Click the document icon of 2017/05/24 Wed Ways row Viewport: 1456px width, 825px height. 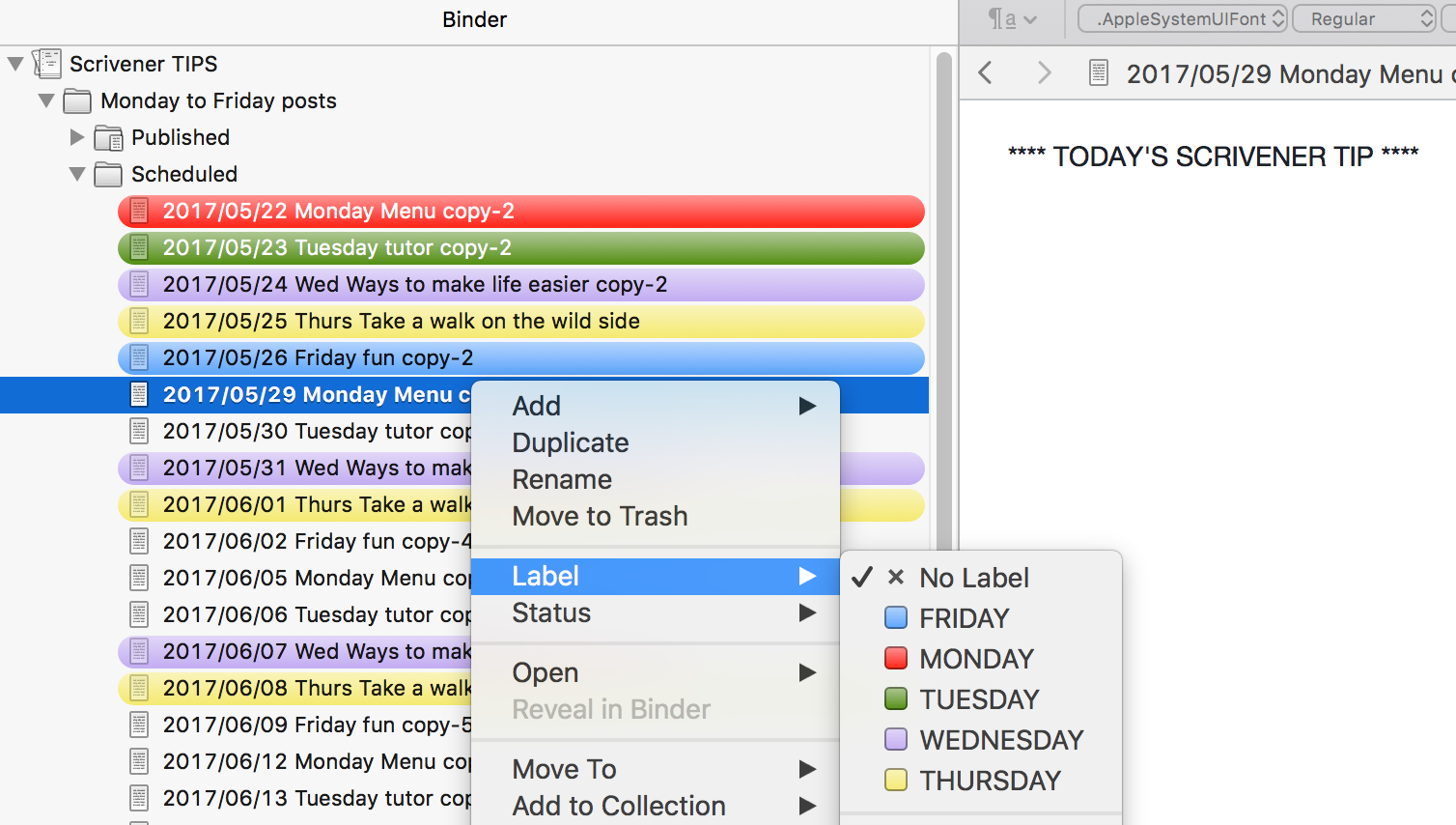click(139, 284)
